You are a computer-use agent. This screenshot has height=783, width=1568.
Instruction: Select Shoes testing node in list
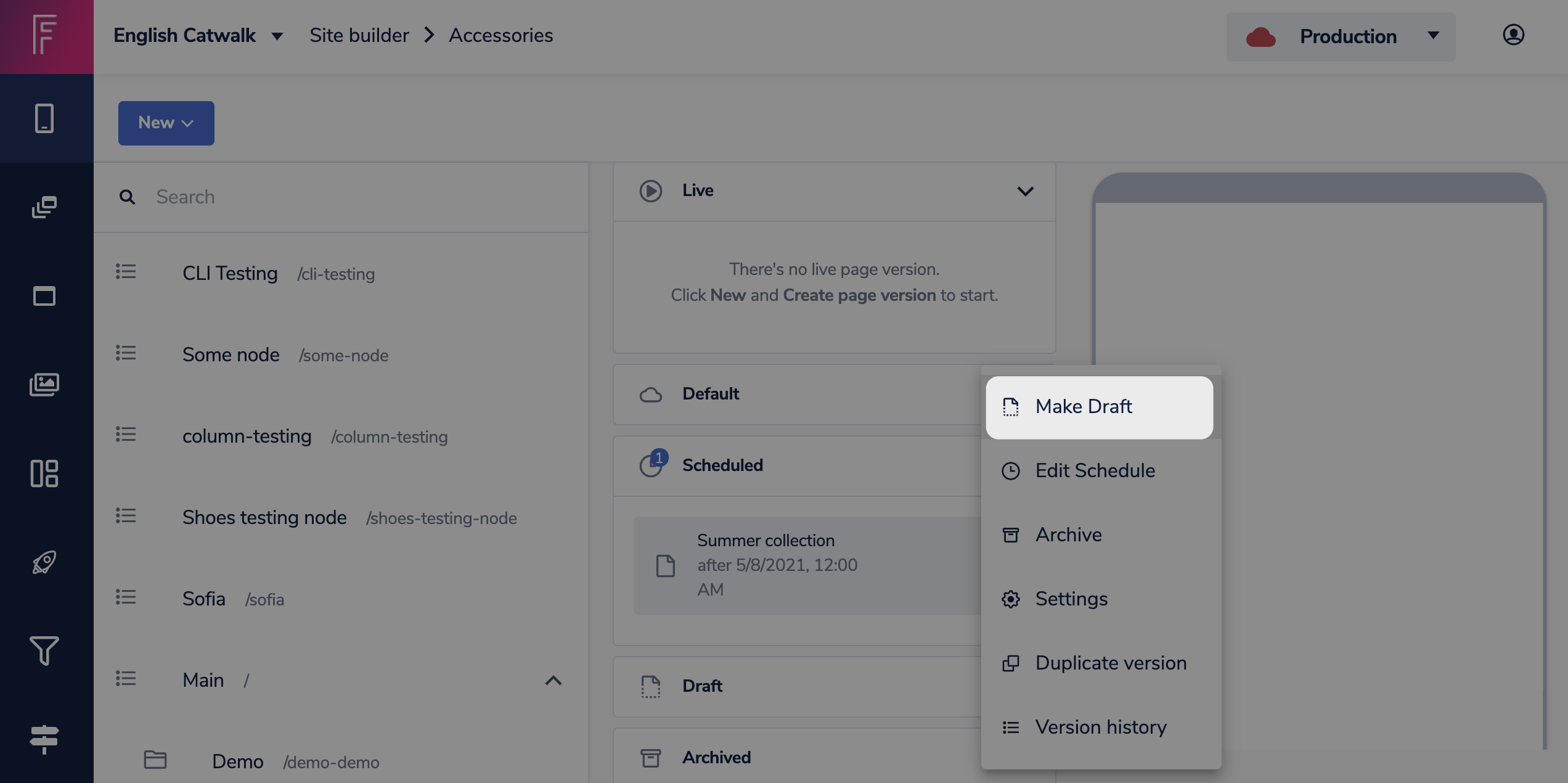click(264, 518)
